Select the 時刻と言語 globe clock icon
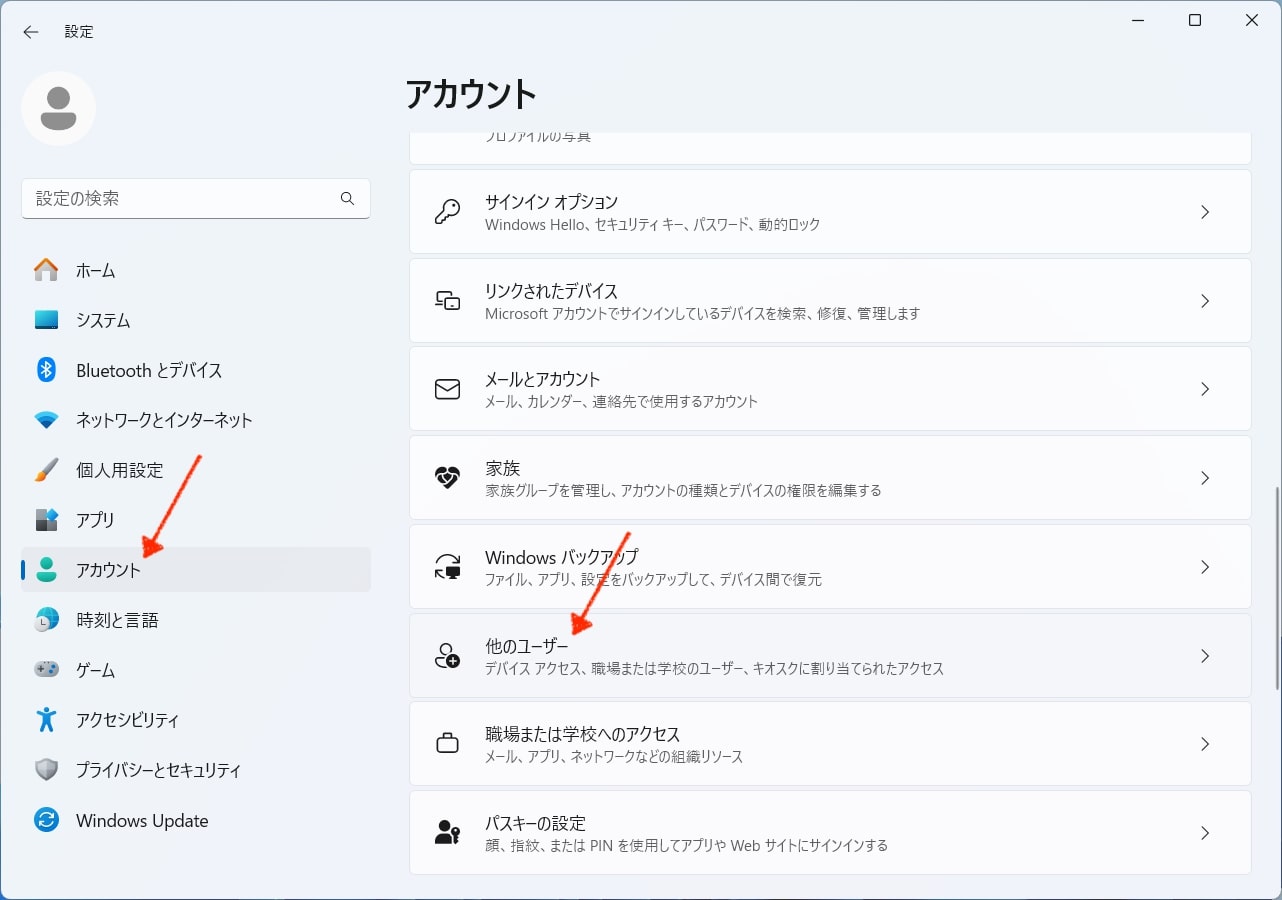 tap(46, 620)
